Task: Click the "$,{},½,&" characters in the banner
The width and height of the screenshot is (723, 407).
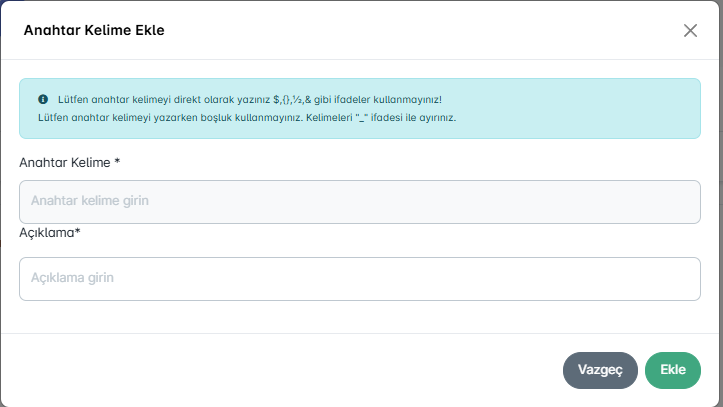Action: tap(296, 100)
